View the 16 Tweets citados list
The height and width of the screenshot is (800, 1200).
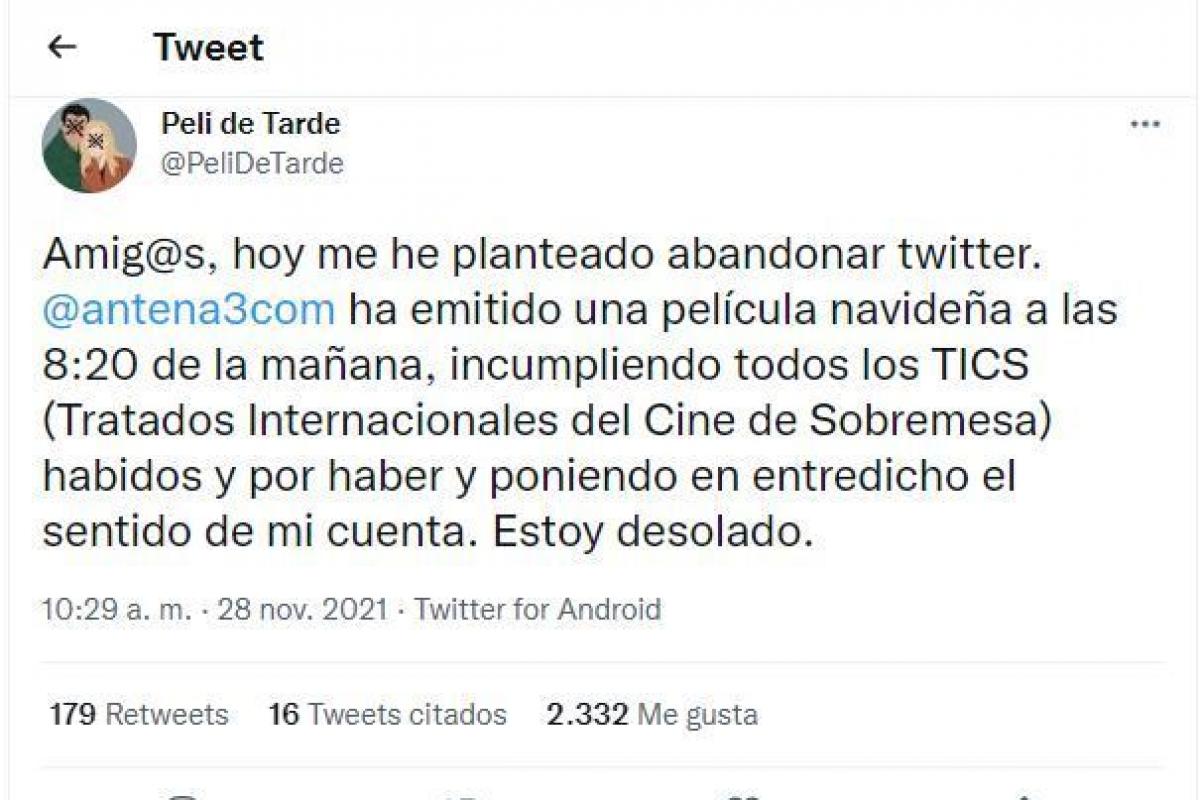387,715
